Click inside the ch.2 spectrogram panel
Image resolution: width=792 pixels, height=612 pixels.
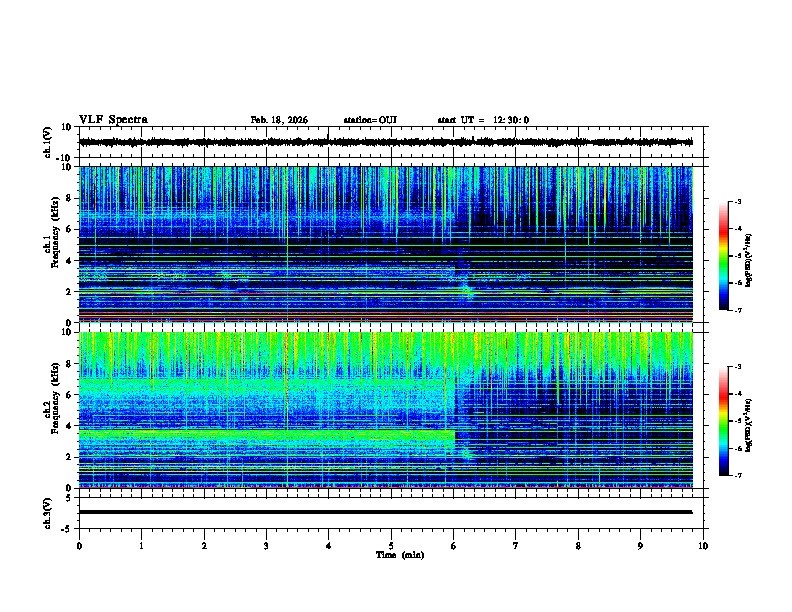pos(386,410)
